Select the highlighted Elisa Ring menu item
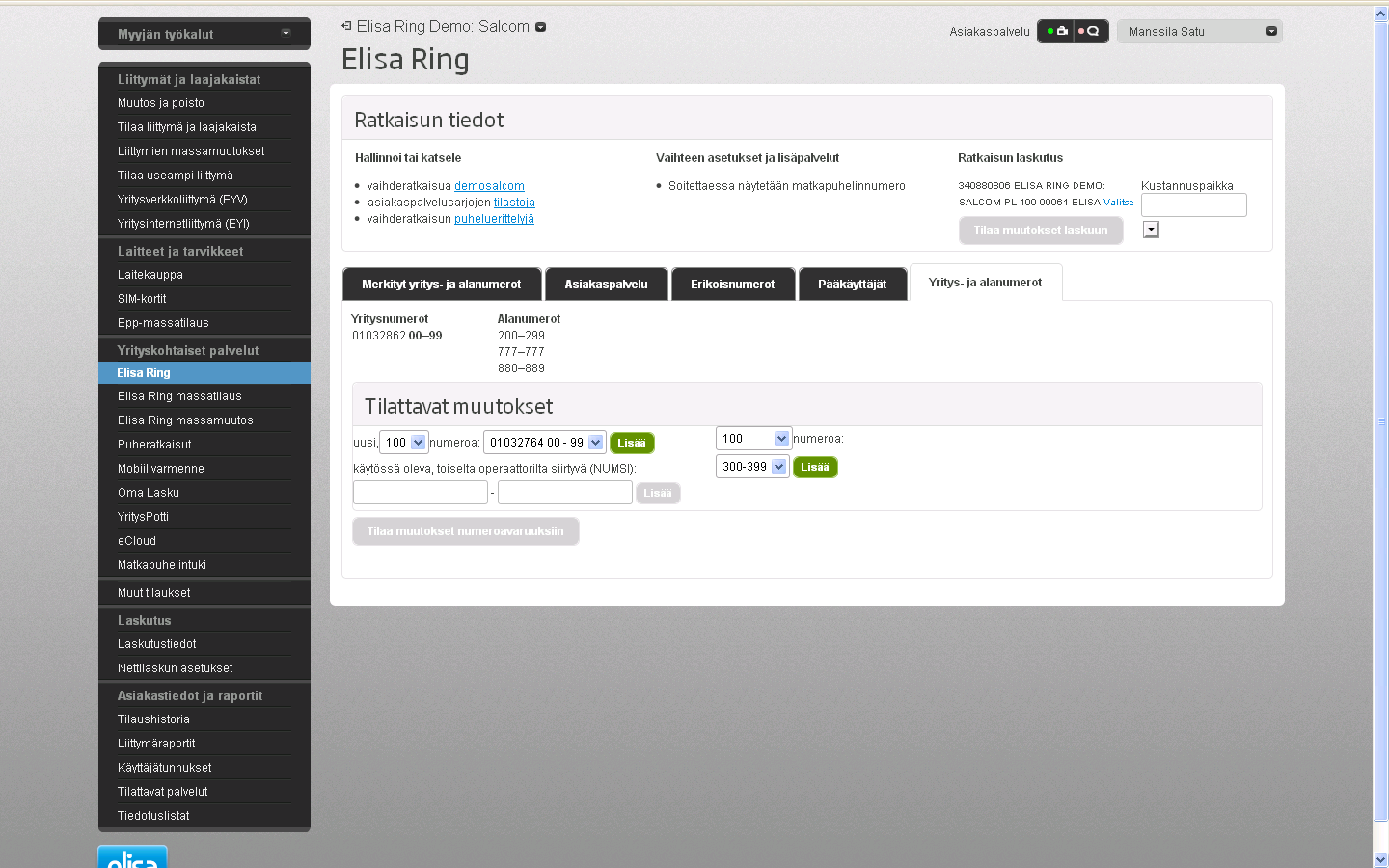This screenshot has width=1389, height=868. coord(204,373)
